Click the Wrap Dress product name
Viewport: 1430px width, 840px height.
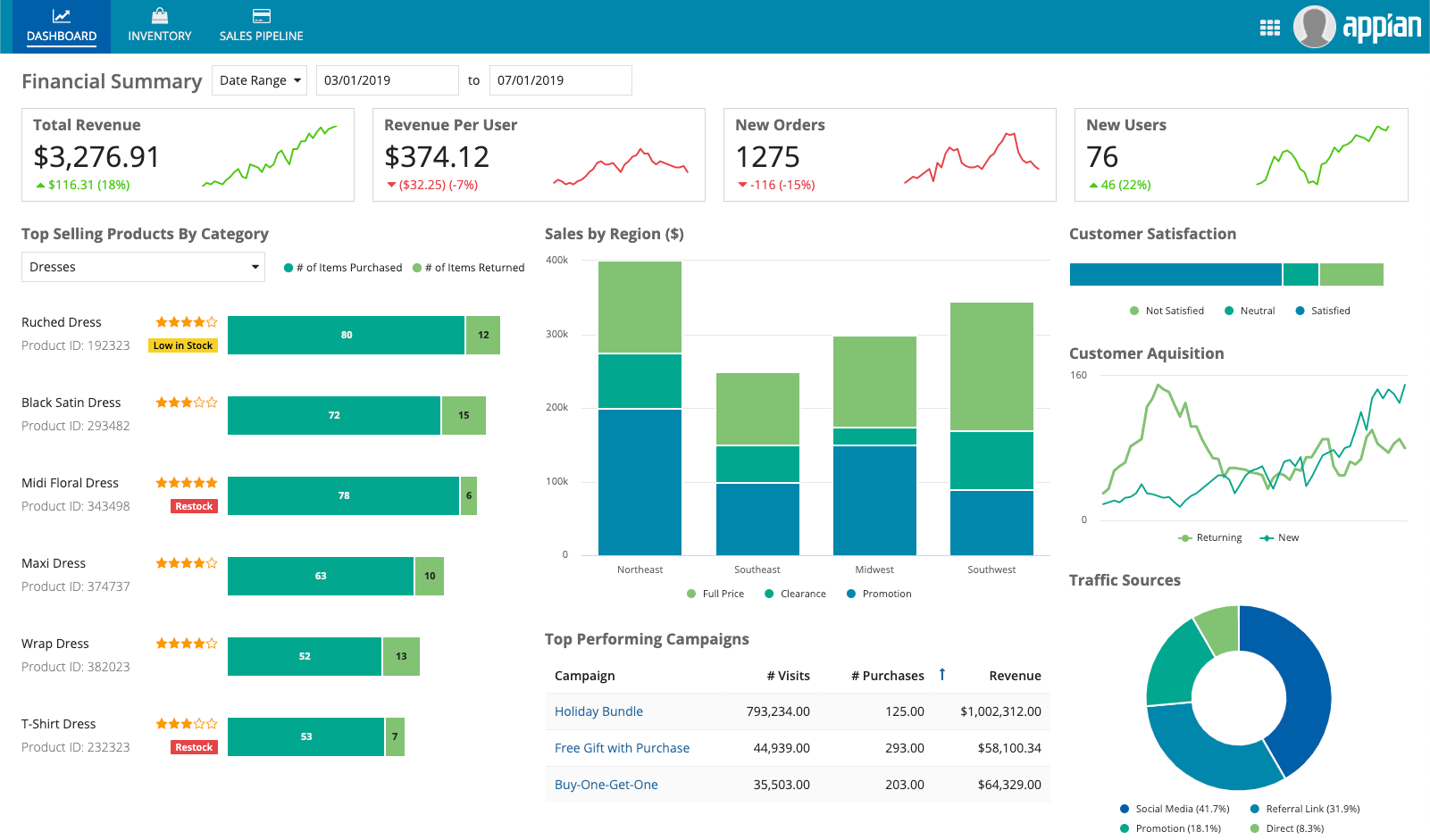[55, 644]
